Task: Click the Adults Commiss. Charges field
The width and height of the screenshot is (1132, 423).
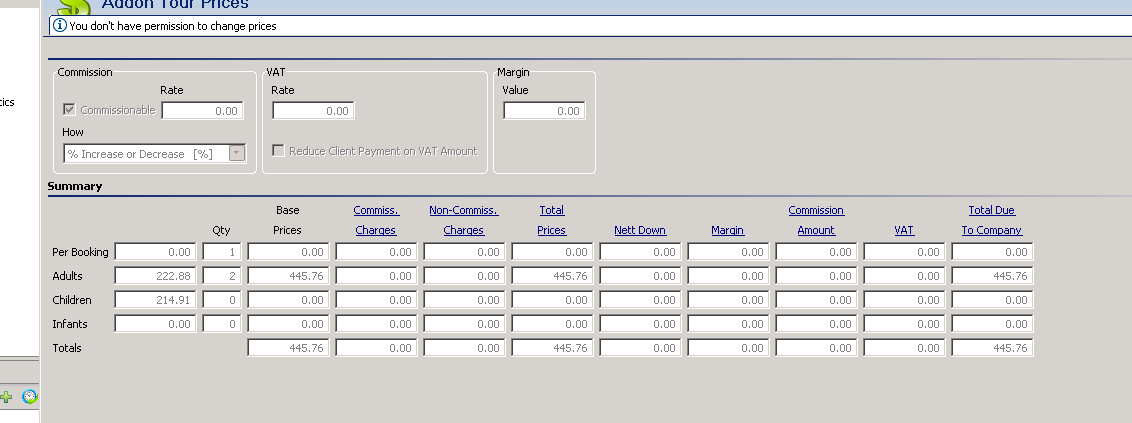Action: click(376, 276)
